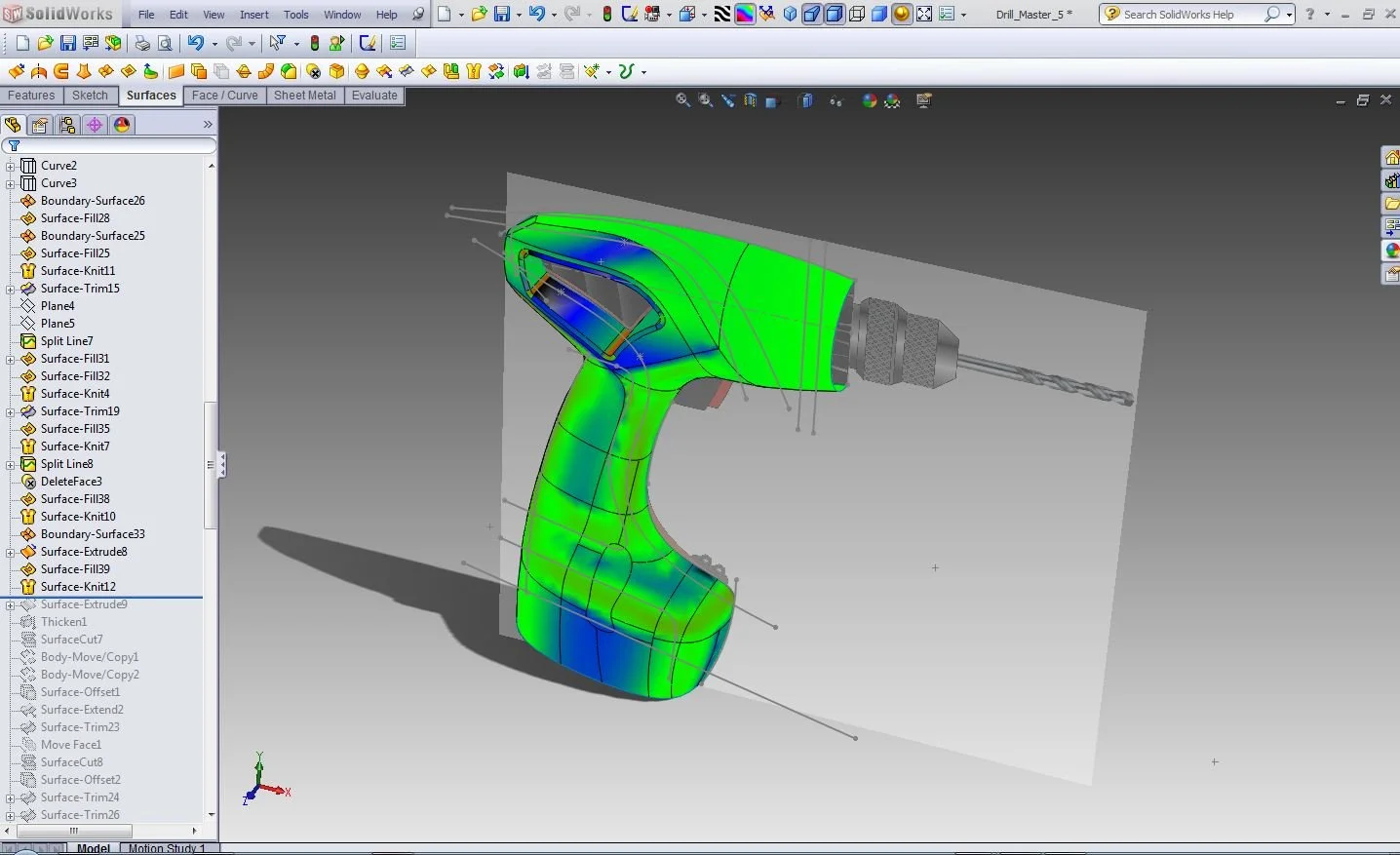Screen dimensions: 1400x855
Task: Click Zoom to Fit in heads-up toolbar
Action: coord(682,100)
